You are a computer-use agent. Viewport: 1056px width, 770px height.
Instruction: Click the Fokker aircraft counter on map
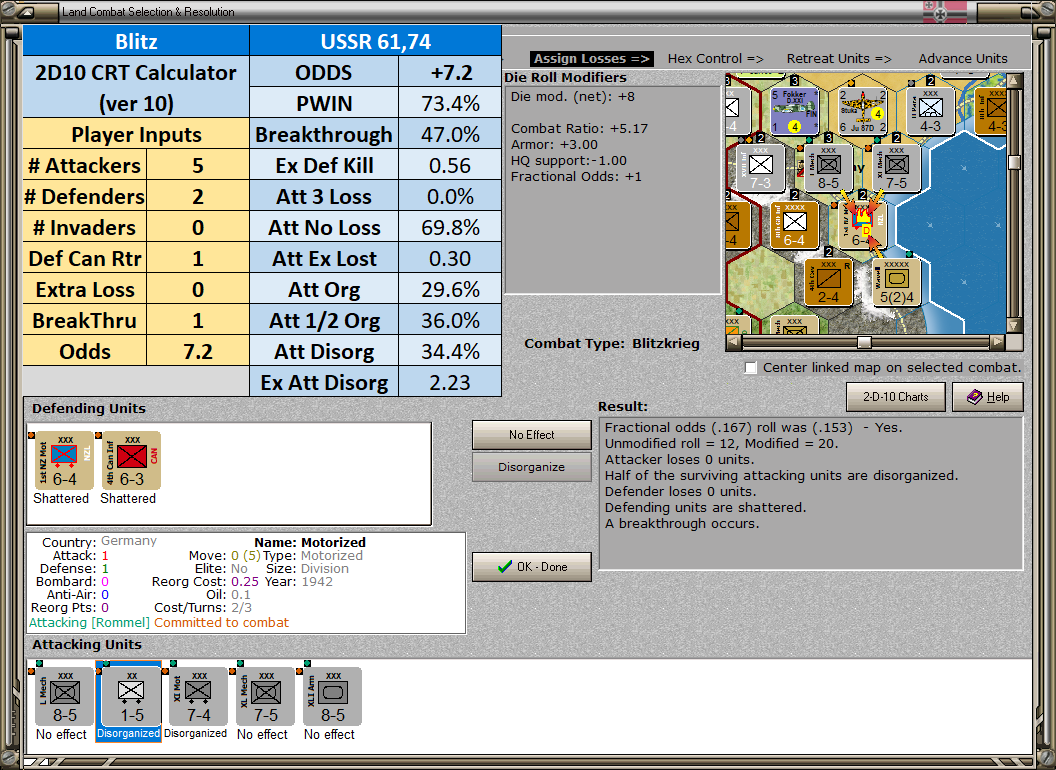(793, 110)
